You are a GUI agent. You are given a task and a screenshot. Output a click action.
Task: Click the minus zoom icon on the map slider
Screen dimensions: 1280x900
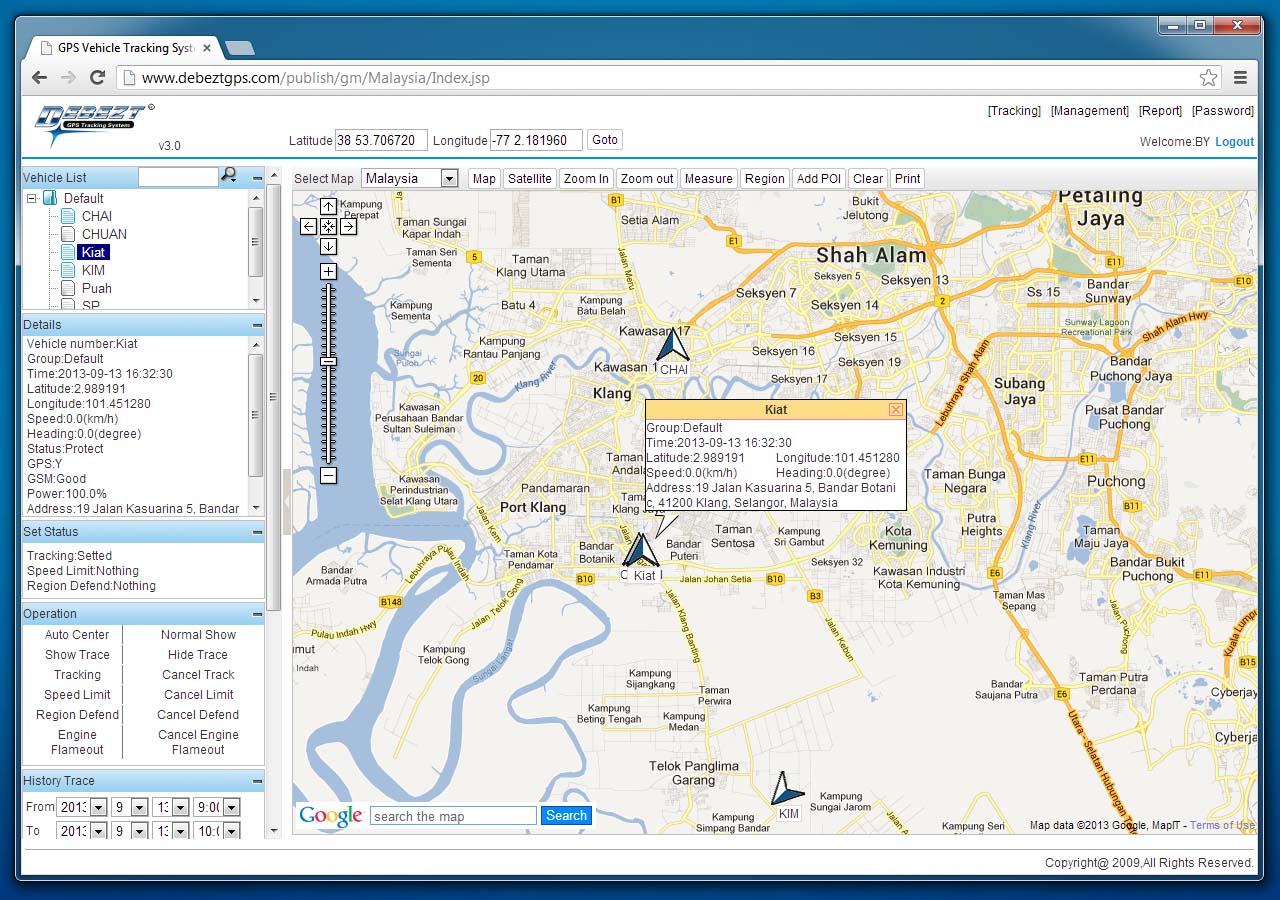coord(328,476)
